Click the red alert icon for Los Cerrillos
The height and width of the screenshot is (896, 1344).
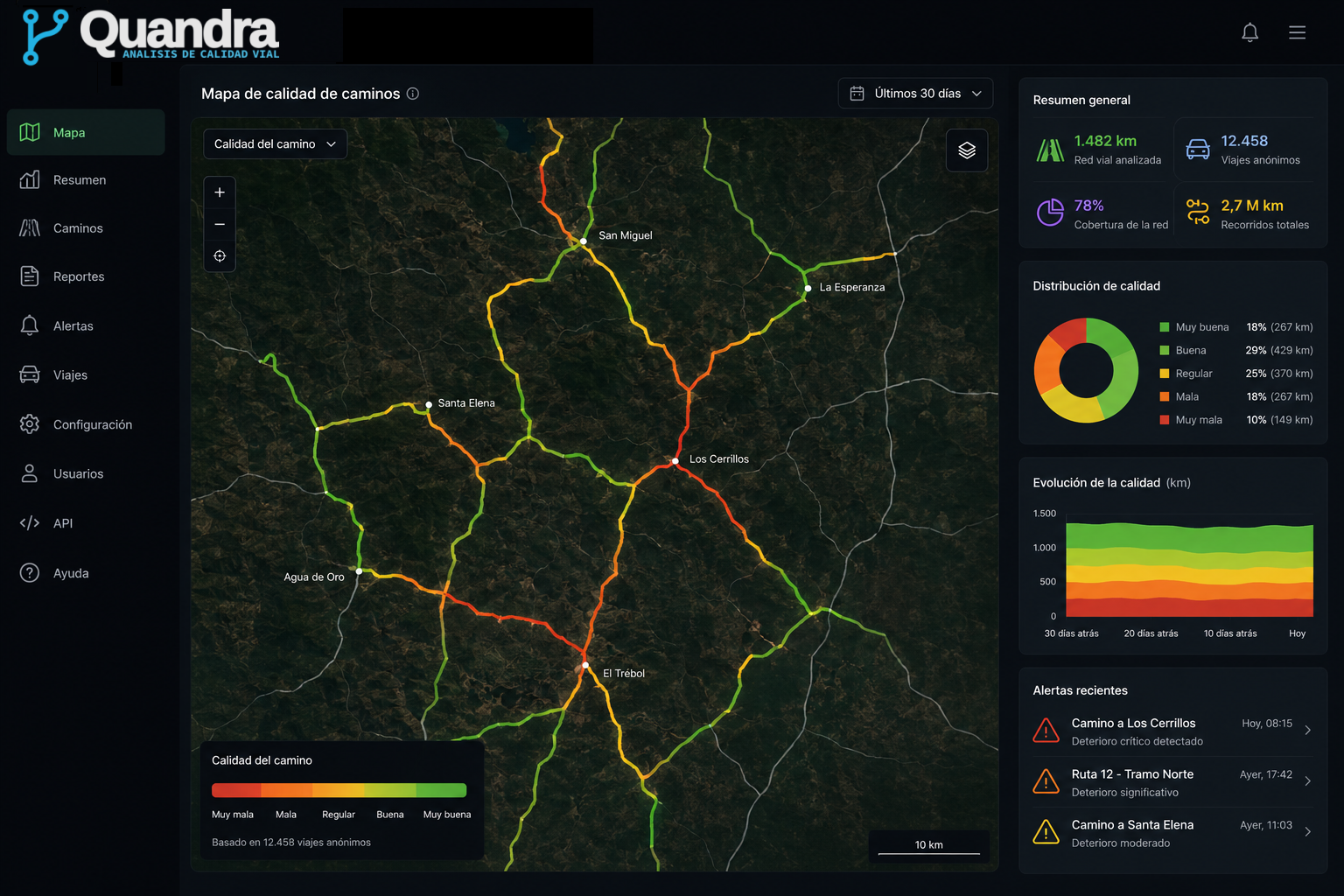click(1046, 730)
